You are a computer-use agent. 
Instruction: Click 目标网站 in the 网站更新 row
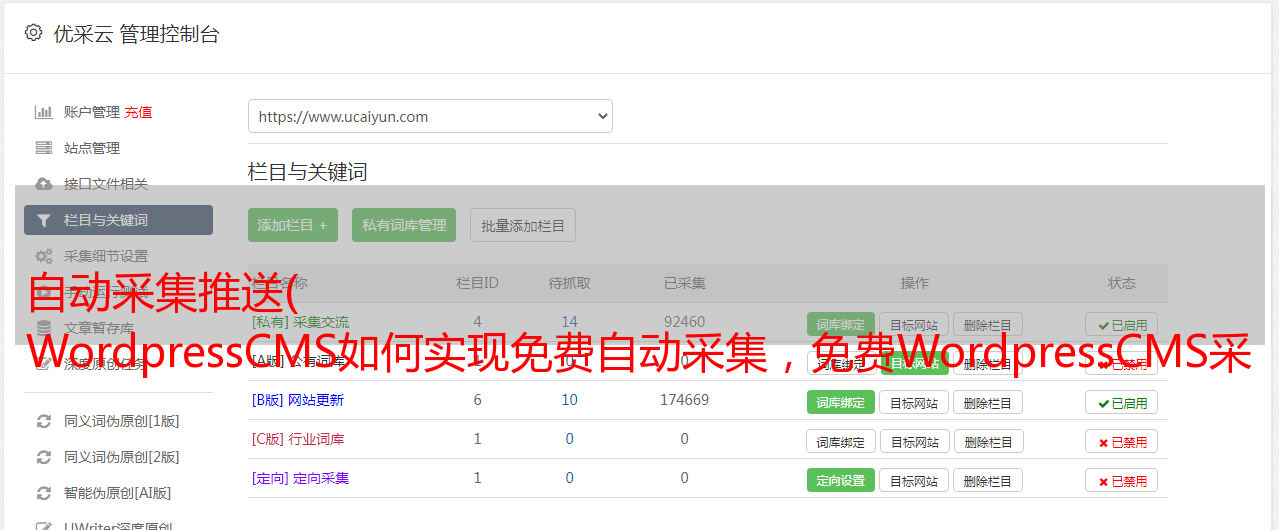coord(914,402)
